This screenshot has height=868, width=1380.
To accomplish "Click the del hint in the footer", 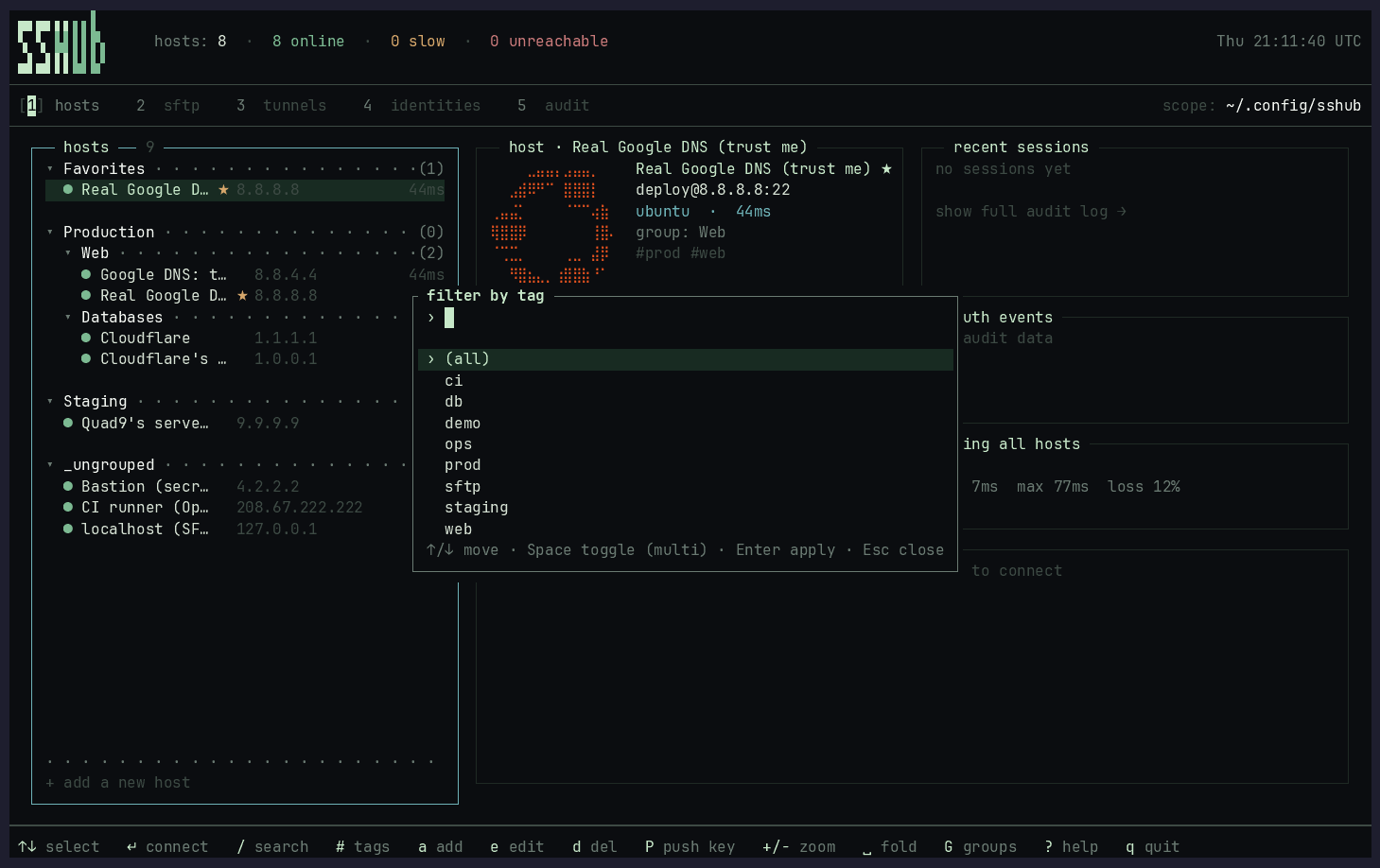I will coord(595,847).
